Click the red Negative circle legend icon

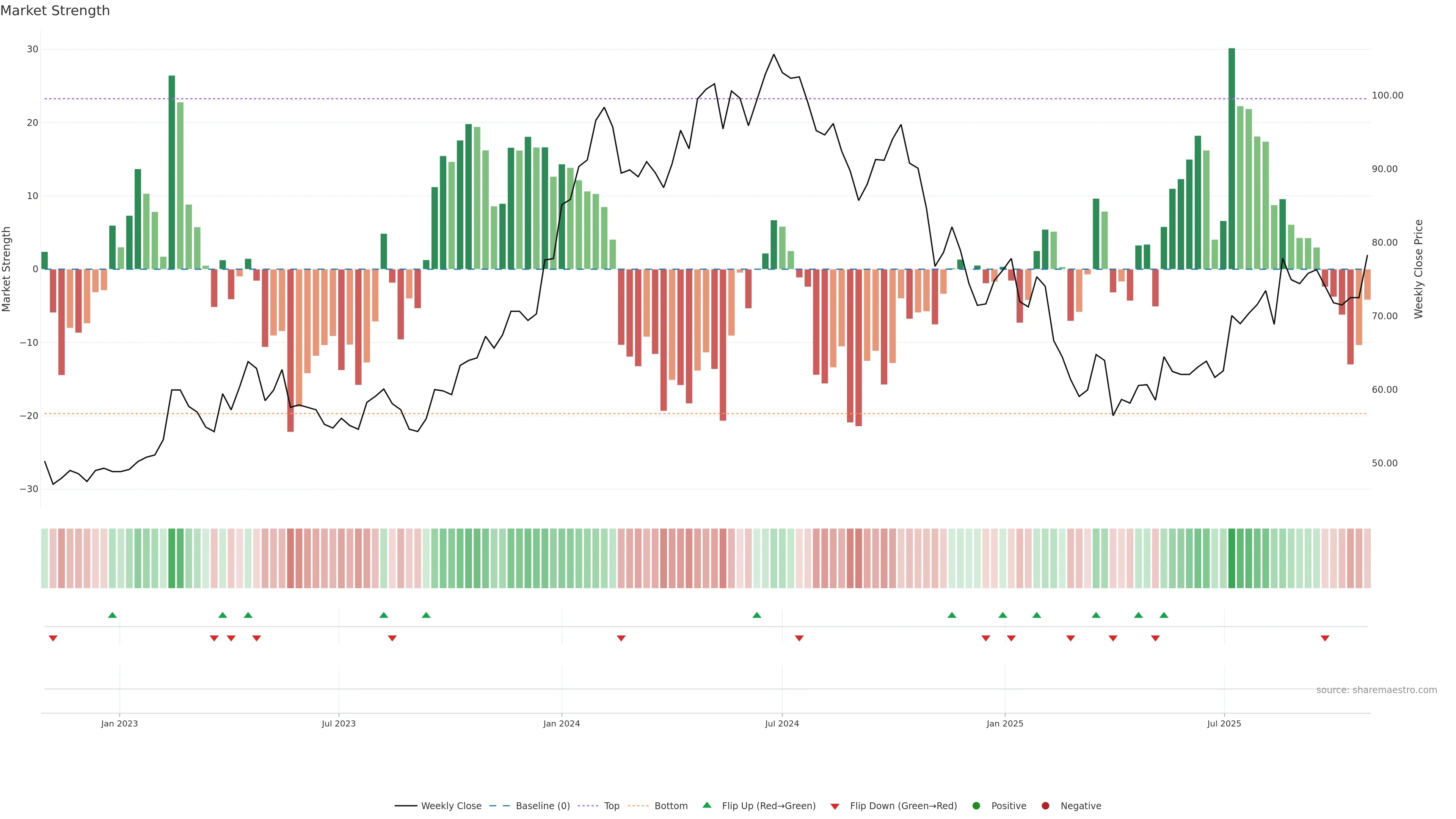pos(1045,805)
